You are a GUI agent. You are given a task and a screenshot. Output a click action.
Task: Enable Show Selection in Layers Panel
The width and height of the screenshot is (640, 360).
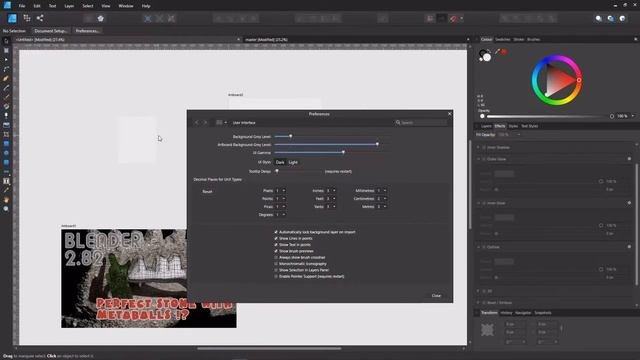276,270
